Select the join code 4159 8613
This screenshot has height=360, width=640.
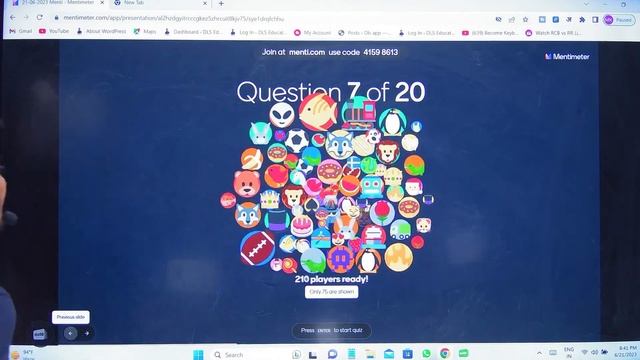[380, 52]
